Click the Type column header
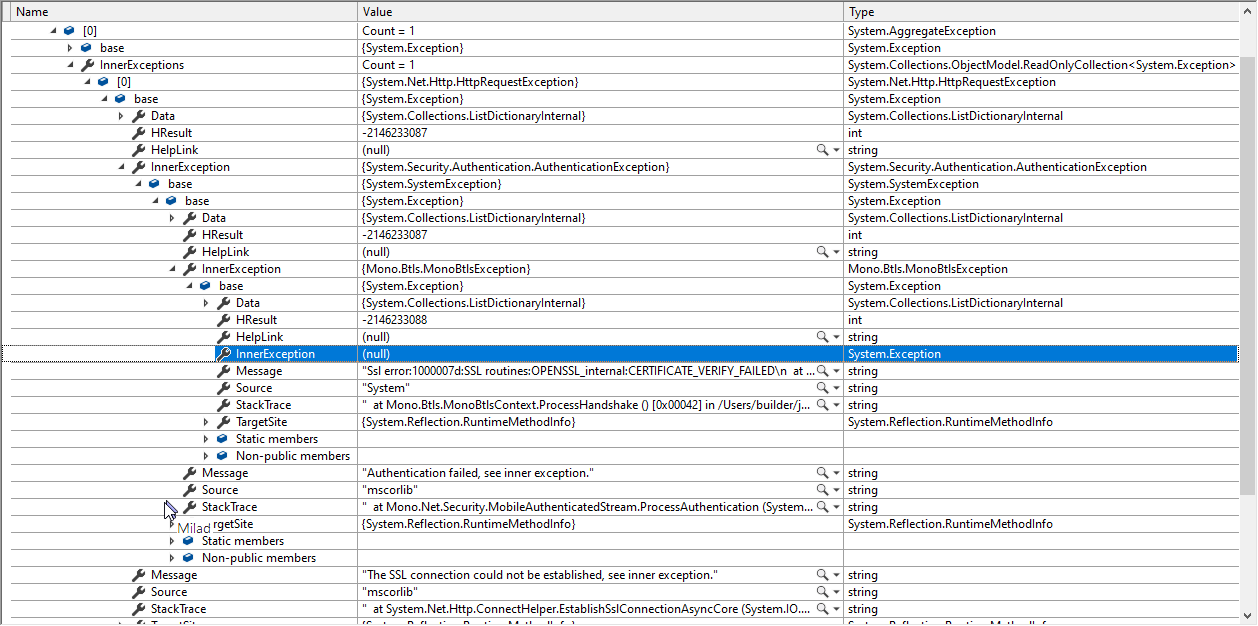This screenshot has width=1258, height=626. click(1040, 12)
